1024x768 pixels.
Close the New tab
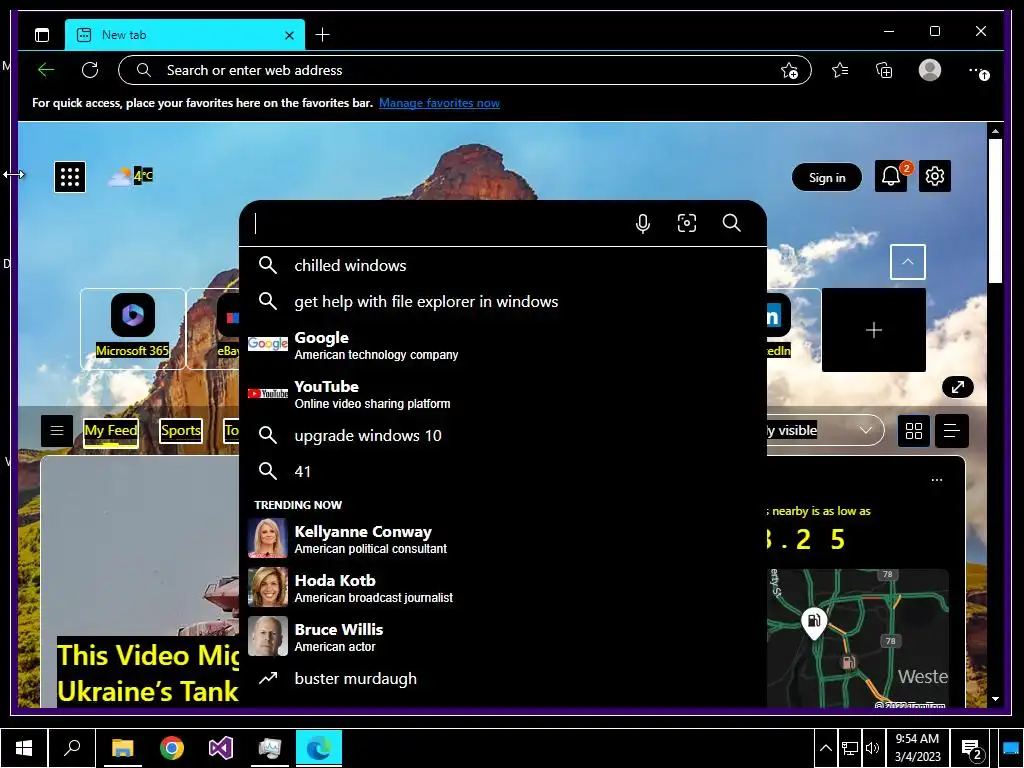coord(289,35)
